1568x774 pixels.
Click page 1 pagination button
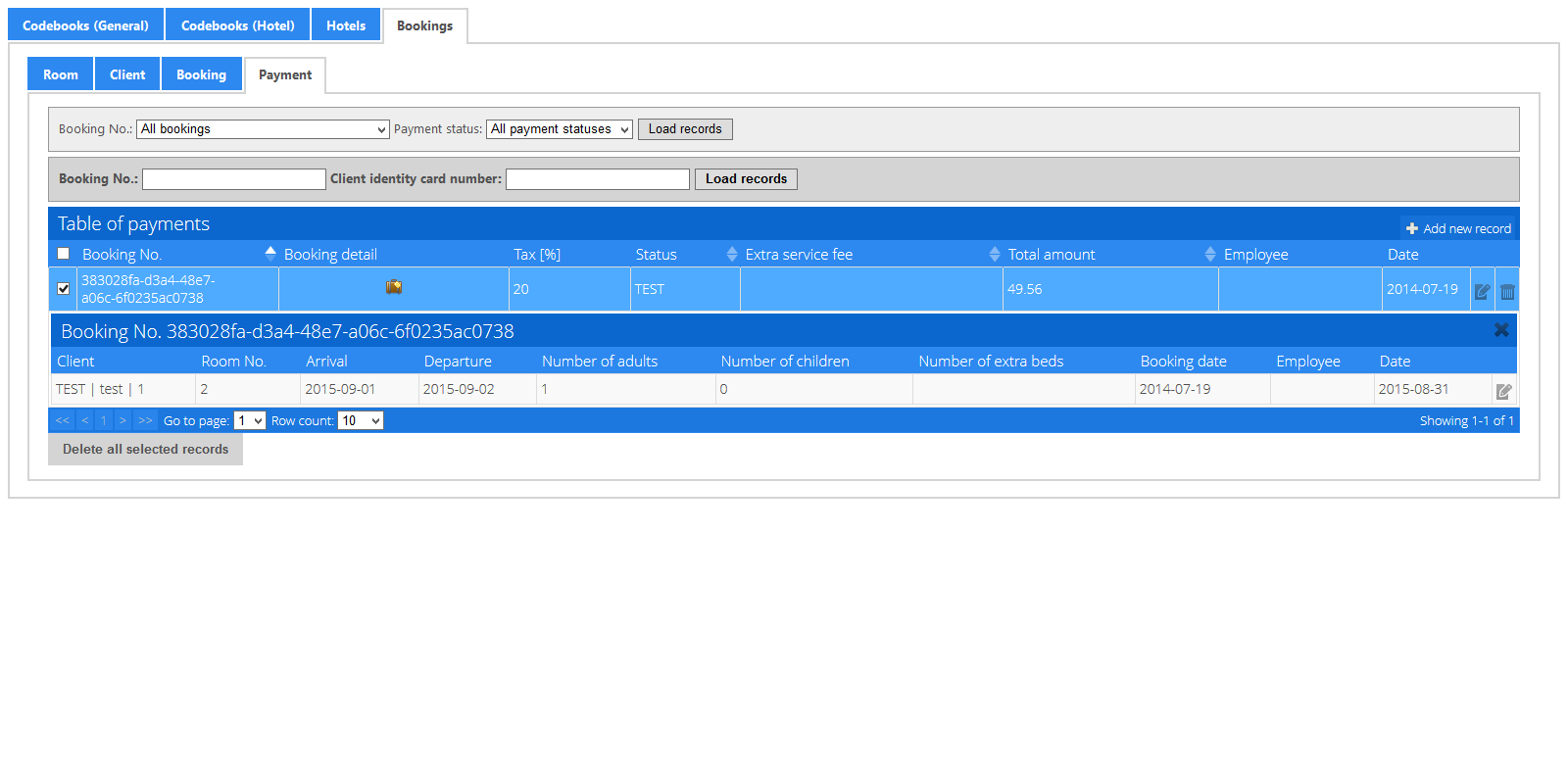[x=104, y=420]
